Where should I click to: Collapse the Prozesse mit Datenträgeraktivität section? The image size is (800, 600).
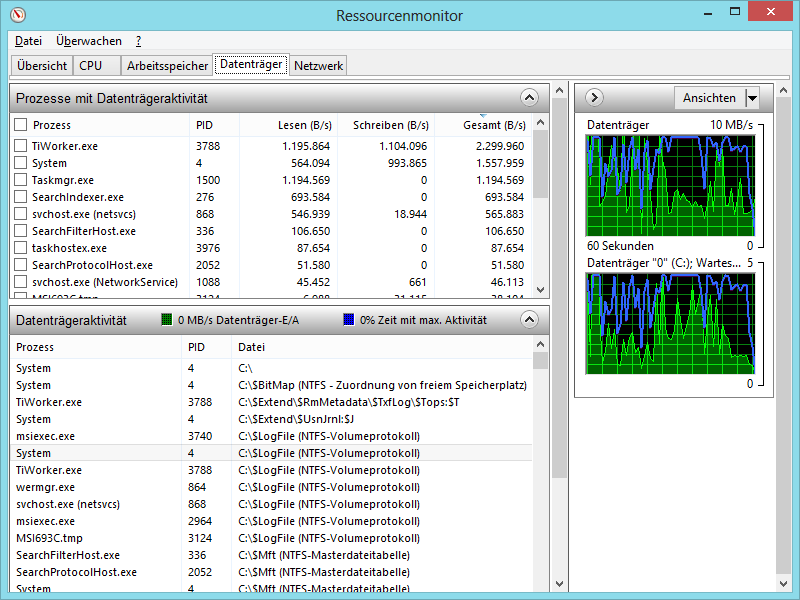[529, 97]
